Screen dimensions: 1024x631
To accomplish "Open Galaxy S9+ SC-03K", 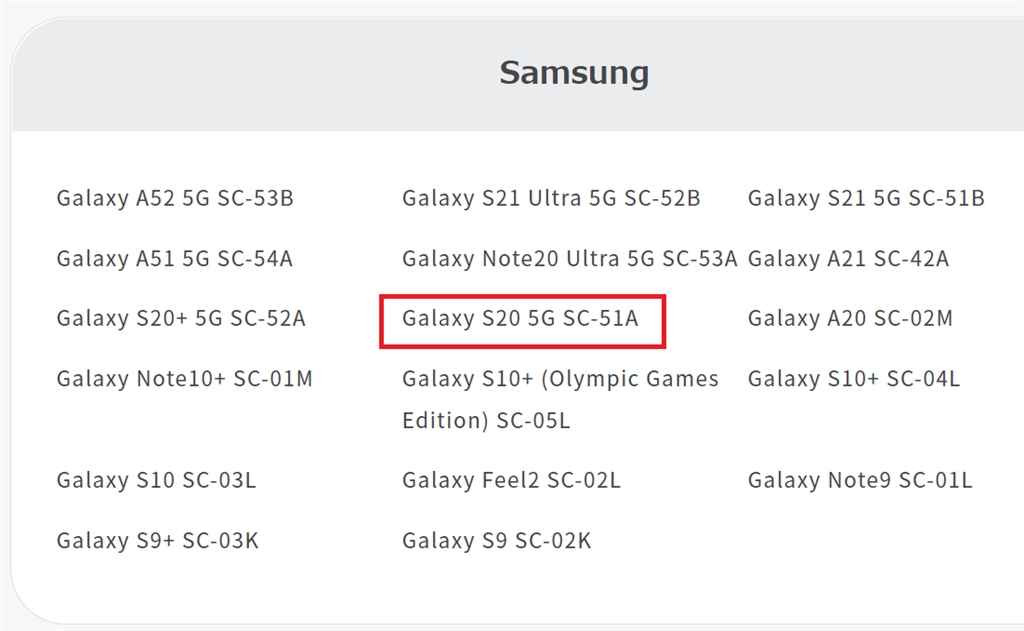I will (158, 541).
